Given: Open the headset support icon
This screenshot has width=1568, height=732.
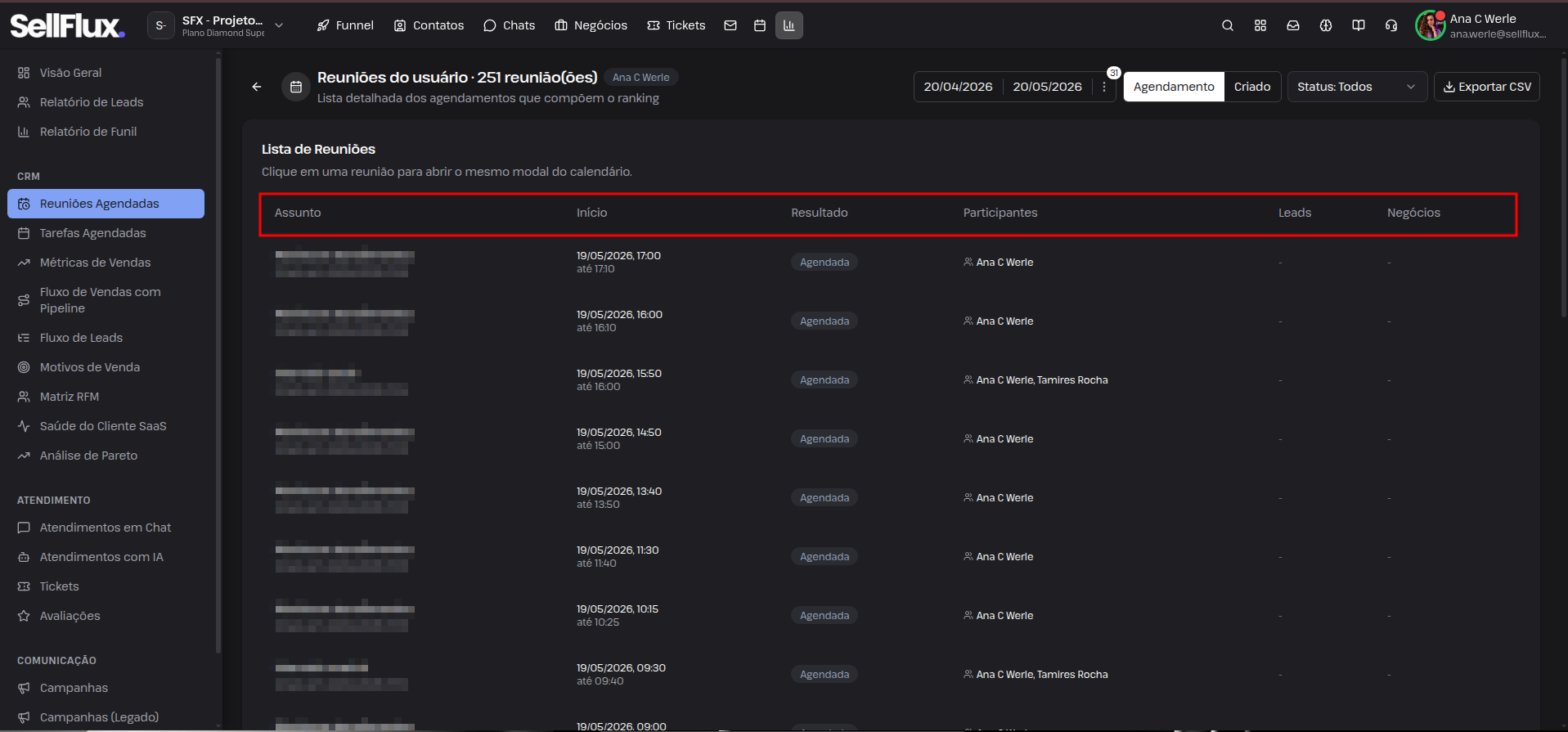Looking at the screenshot, I should (1391, 25).
